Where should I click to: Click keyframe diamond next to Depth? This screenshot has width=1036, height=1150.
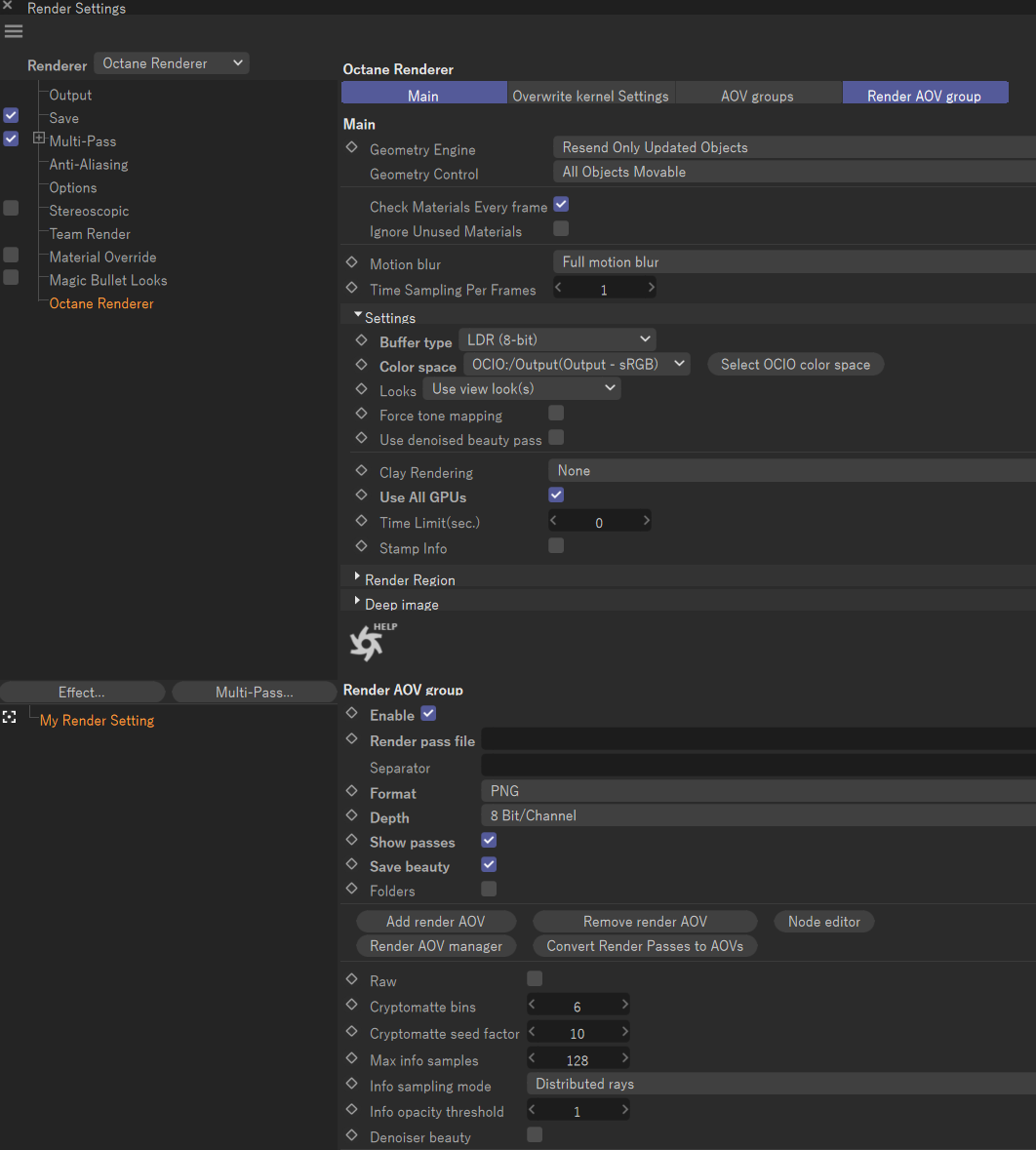351,815
